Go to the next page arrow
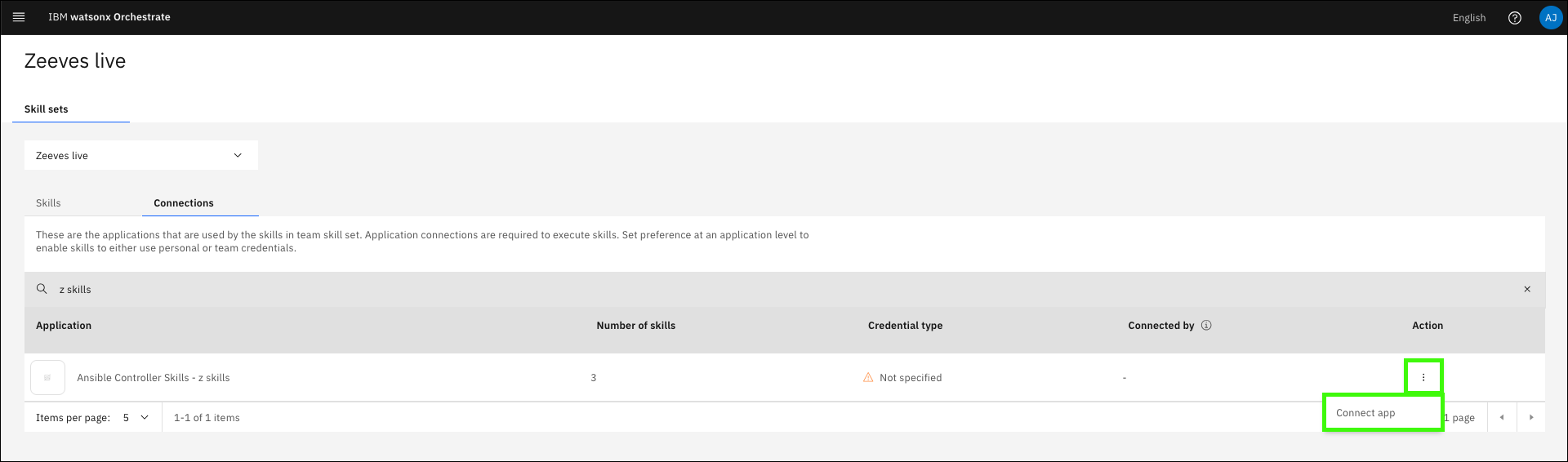The width and height of the screenshot is (1568, 462). 1531,417
